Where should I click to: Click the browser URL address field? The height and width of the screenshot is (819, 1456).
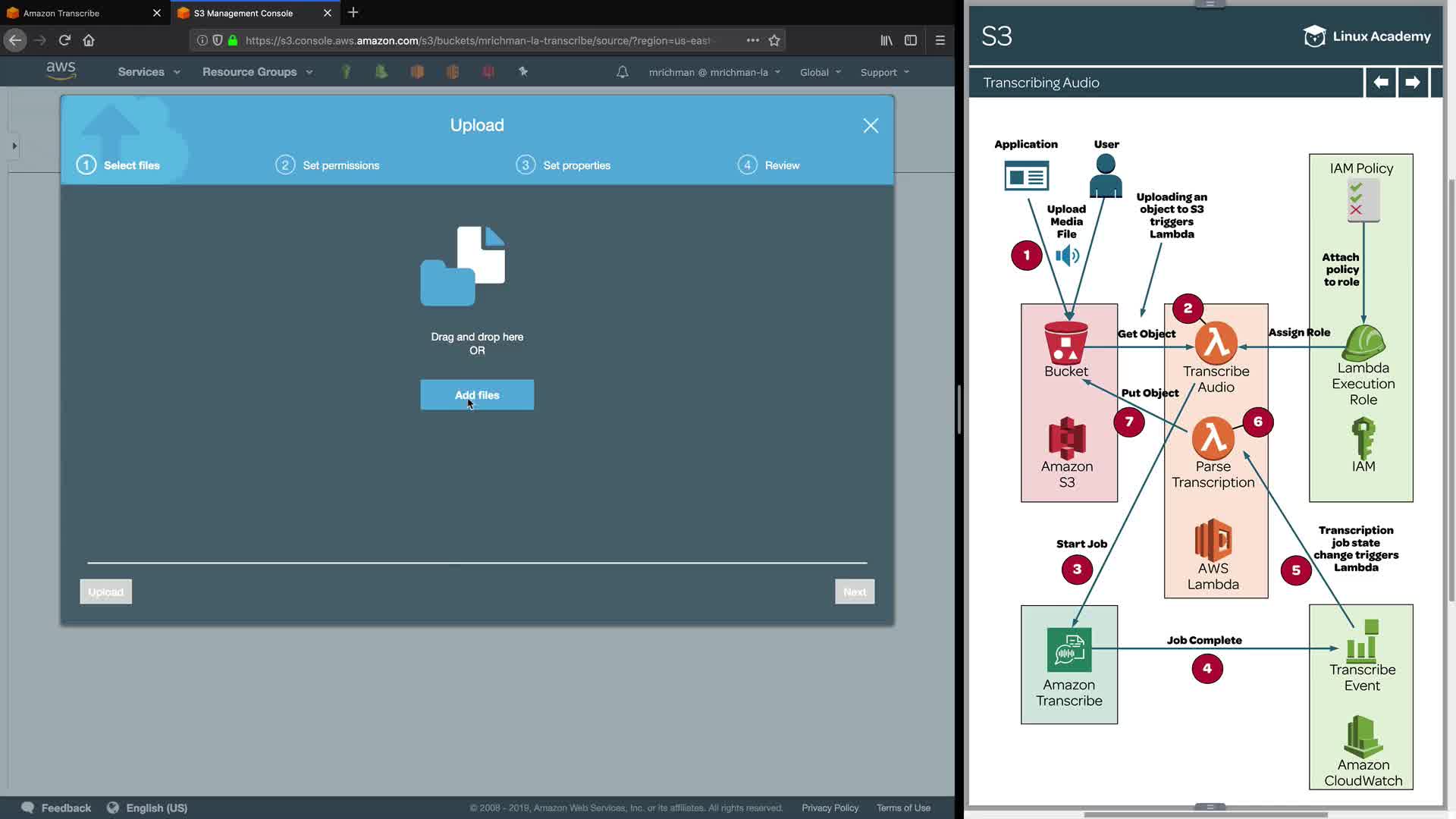(478, 40)
